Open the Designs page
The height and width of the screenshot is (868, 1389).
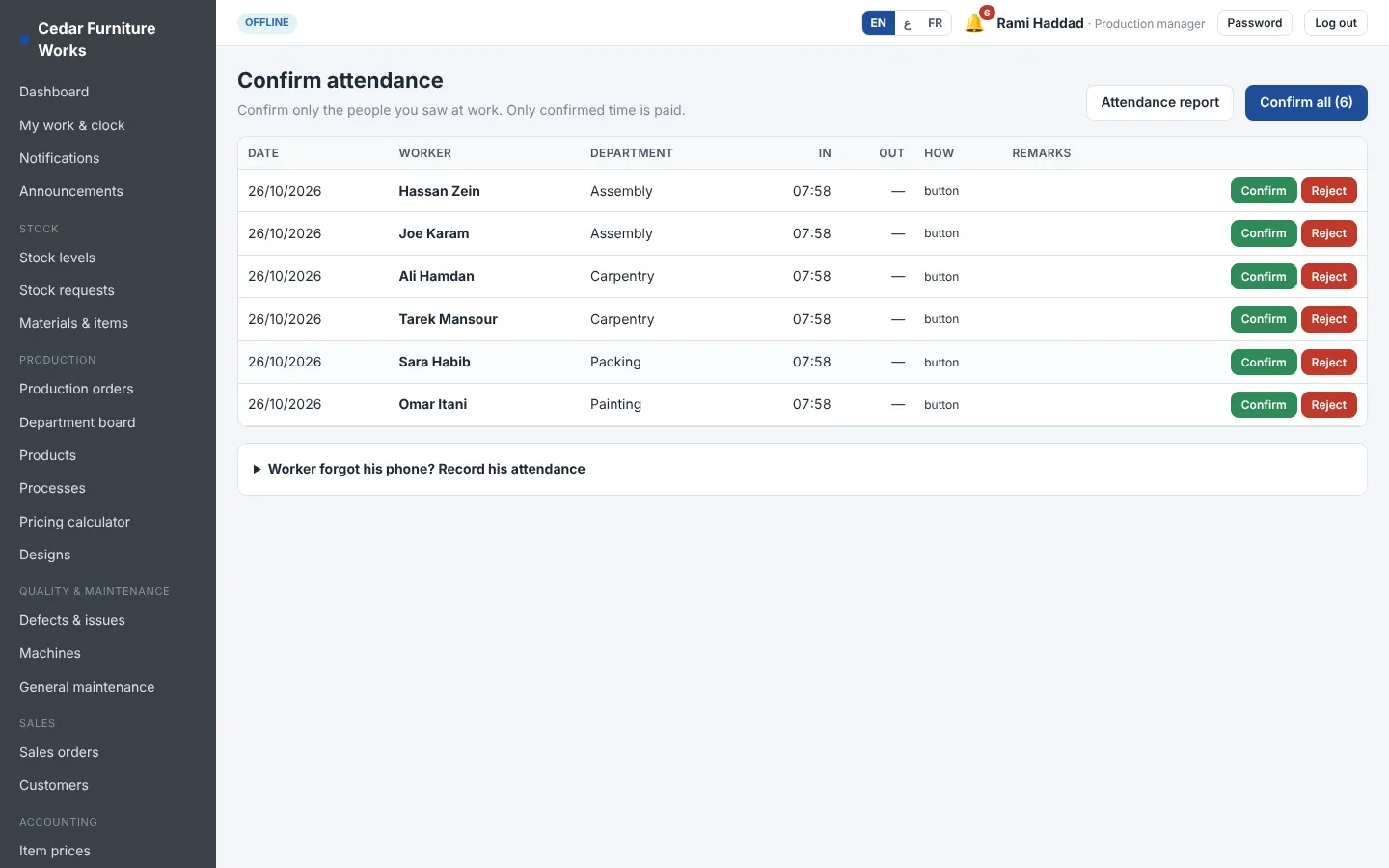[108, 555]
